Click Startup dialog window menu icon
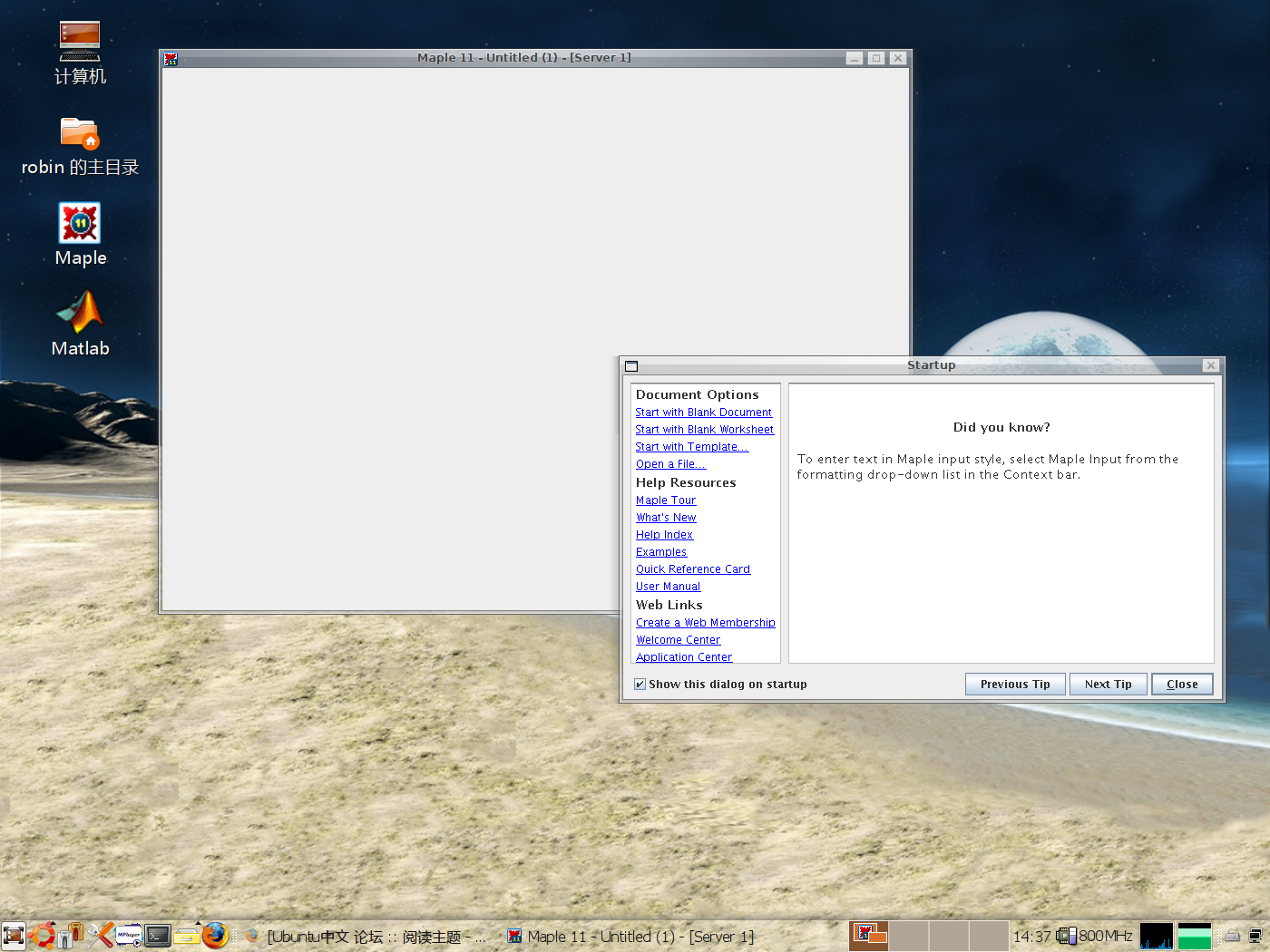This screenshot has height=952, width=1270. coord(631,366)
